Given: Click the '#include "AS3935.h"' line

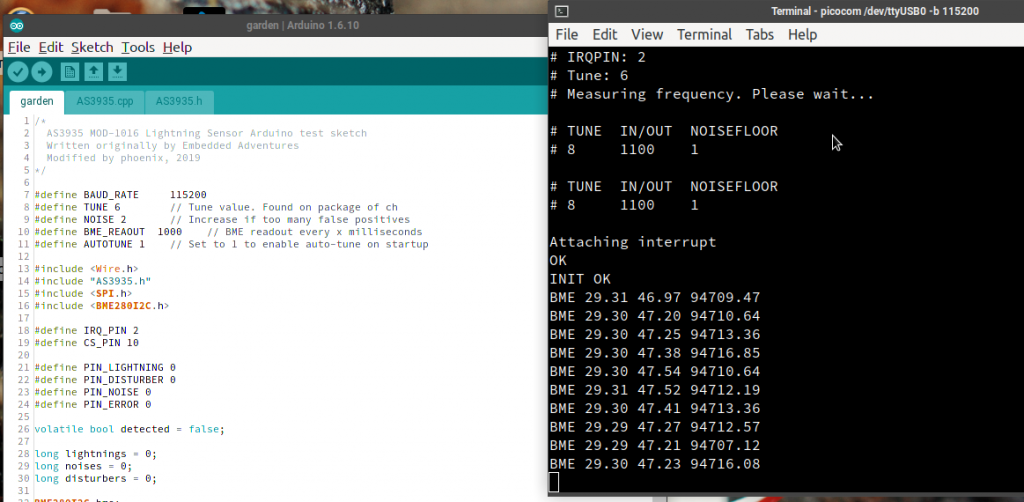Looking at the screenshot, I should (x=92, y=281).
